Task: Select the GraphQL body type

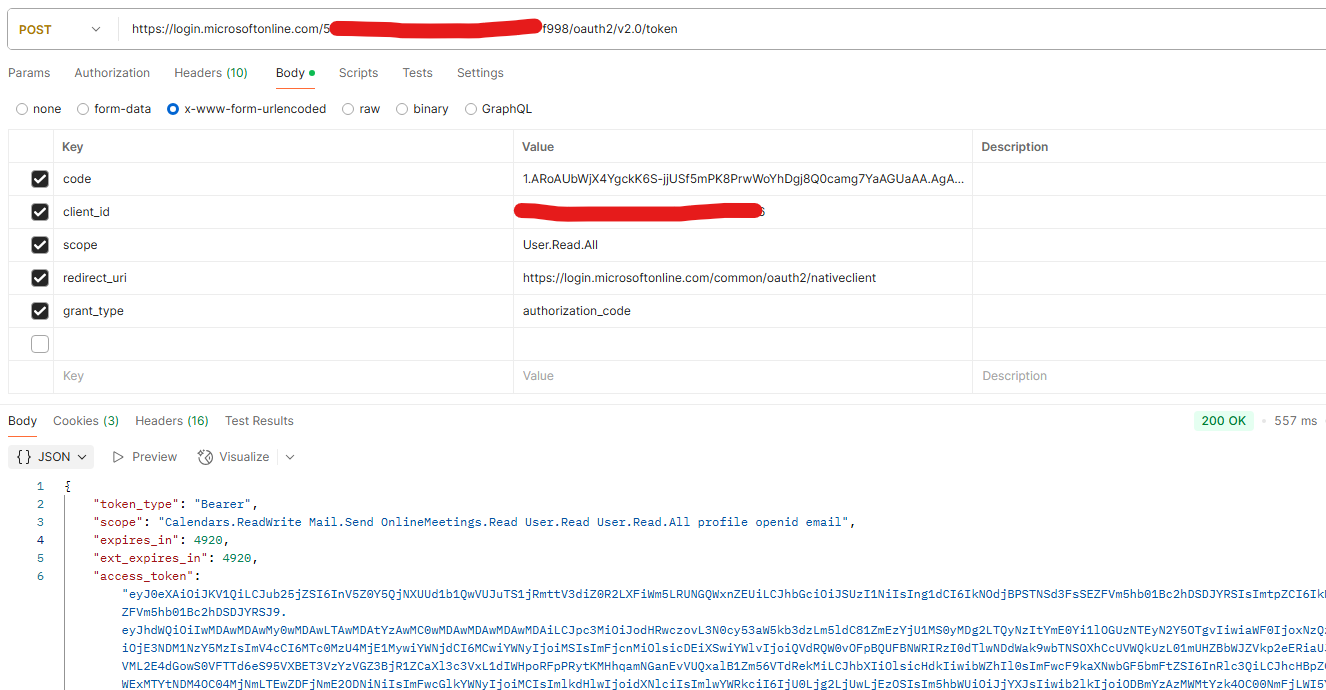Action: tap(498, 109)
